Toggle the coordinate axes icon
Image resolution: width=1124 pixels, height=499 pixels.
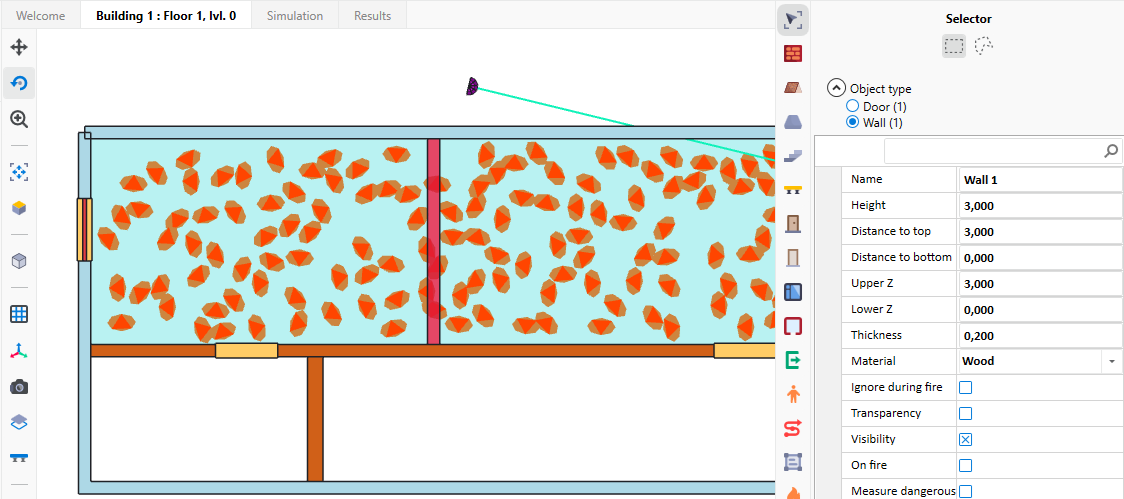pyautogui.click(x=19, y=351)
